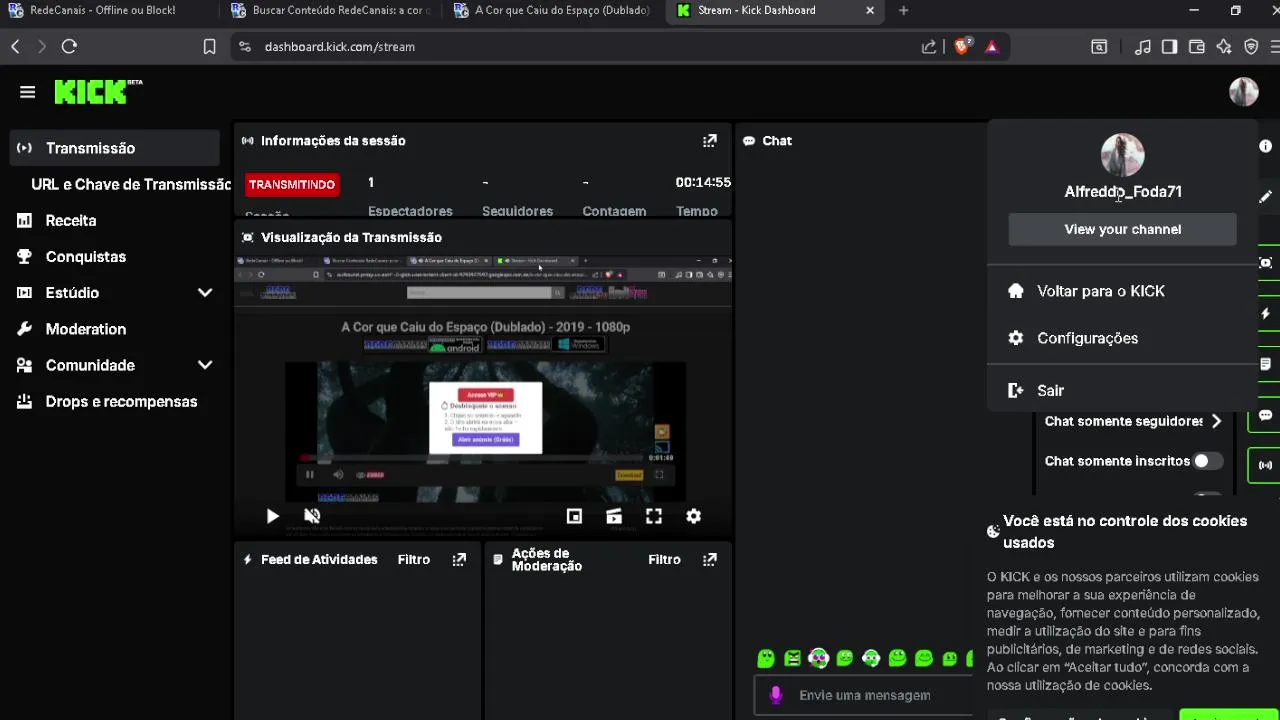Image resolution: width=1280 pixels, height=720 pixels.
Task: Open Conquistas in the sidebar
Action: [86, 257]
